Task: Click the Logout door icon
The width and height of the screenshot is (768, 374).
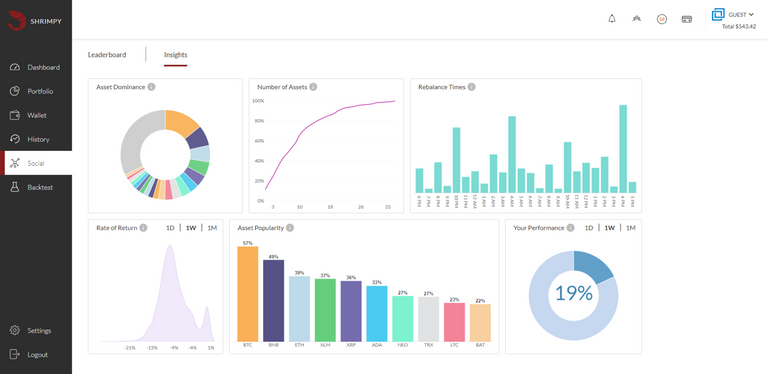Action: [15, 354]
